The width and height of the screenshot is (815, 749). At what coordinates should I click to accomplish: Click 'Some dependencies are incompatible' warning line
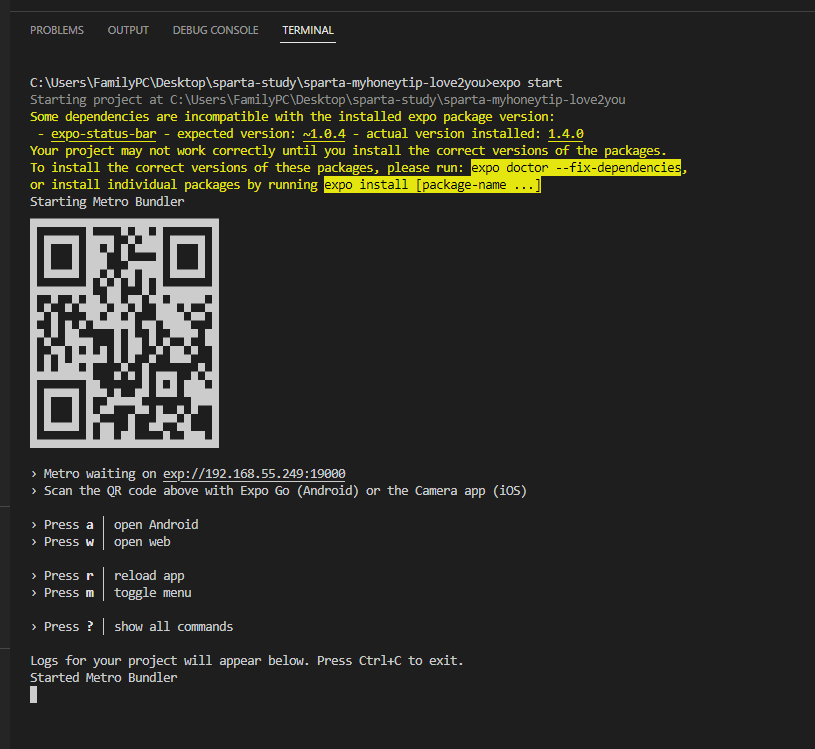tap(293, 116)
